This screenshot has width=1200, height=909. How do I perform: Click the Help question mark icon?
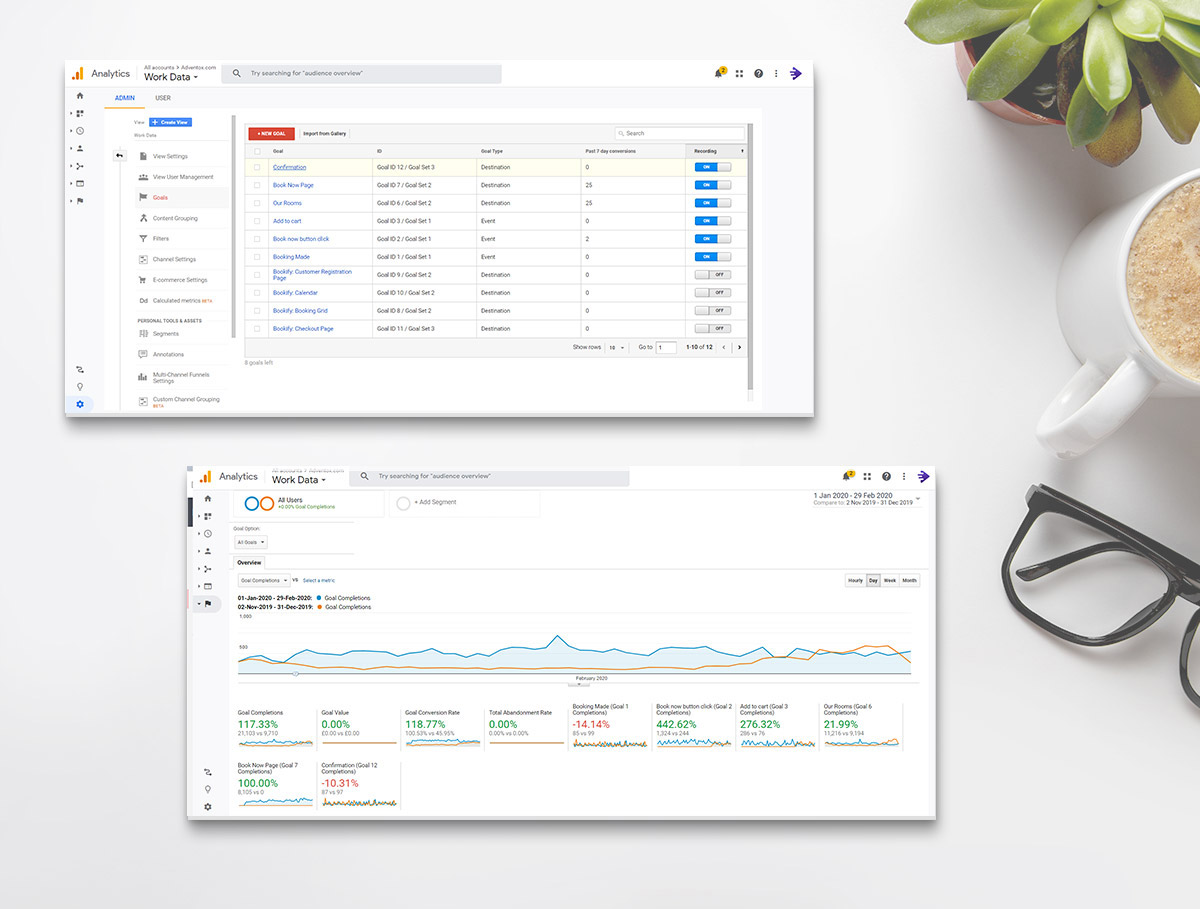758,73
